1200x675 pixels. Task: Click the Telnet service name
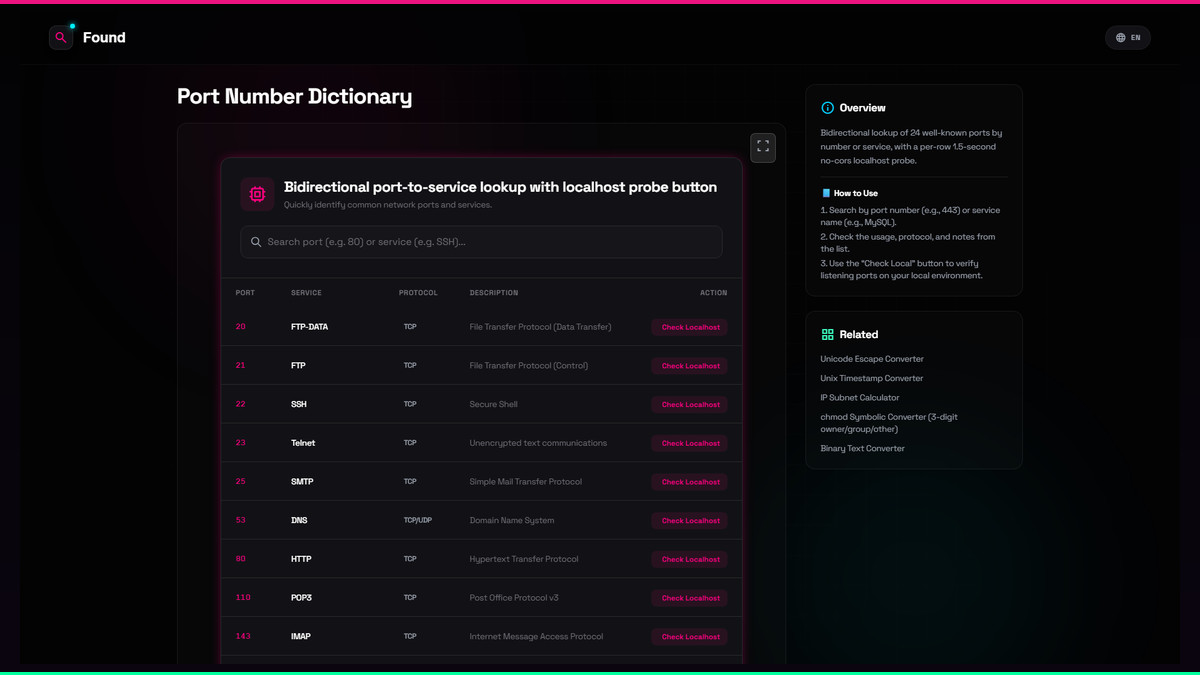(303, 443)
